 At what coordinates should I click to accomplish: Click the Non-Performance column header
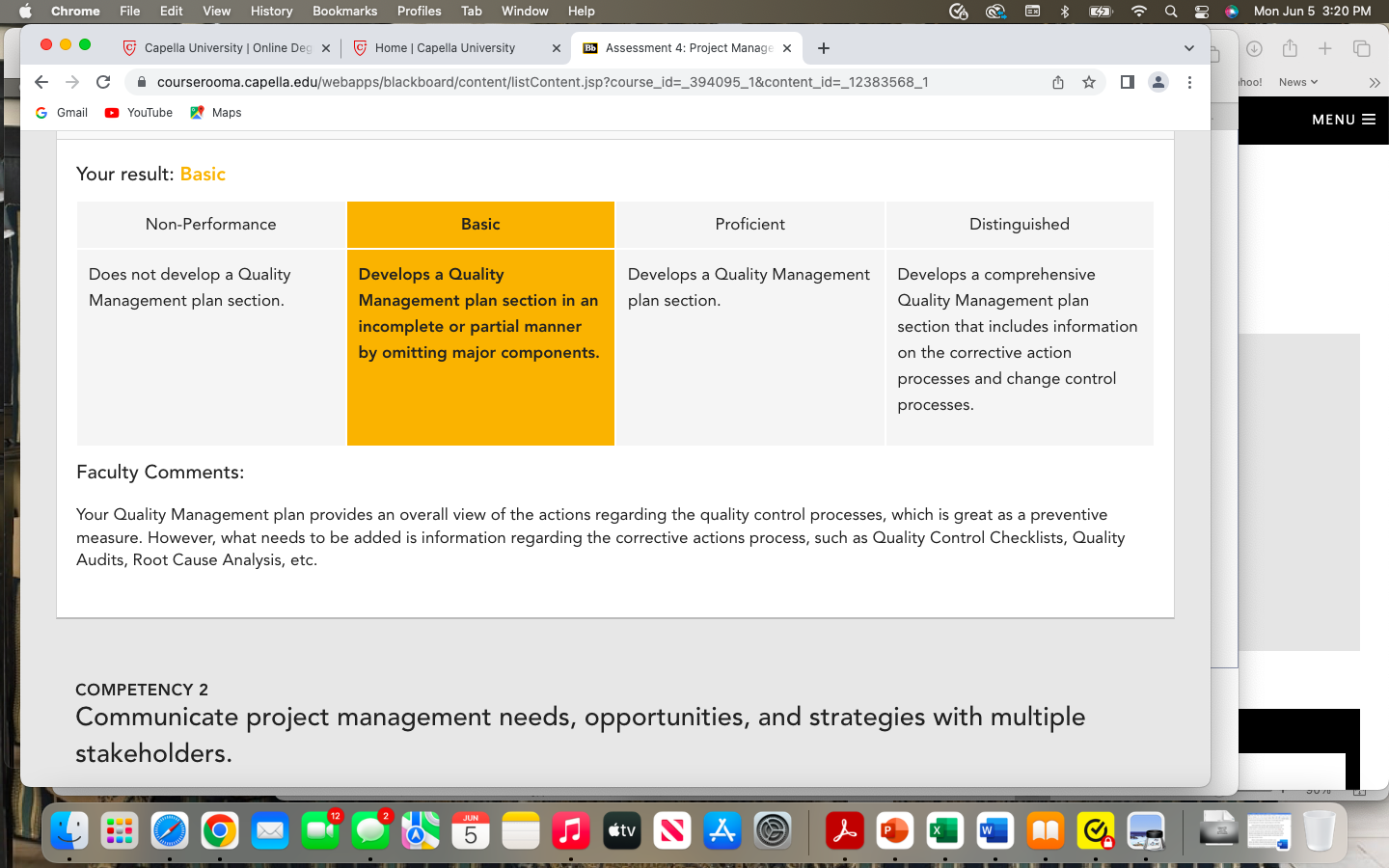[210, 225]
